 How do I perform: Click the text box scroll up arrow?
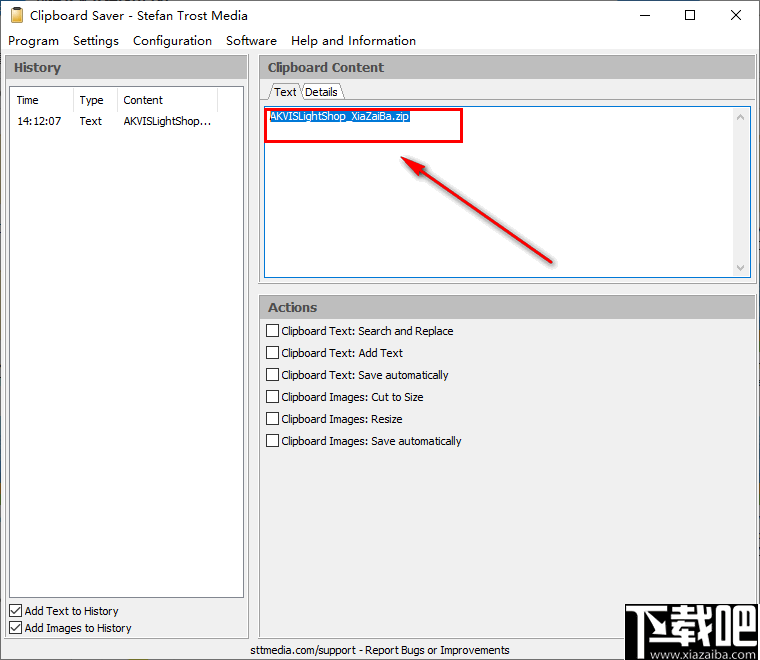click(x=740, y=117)
